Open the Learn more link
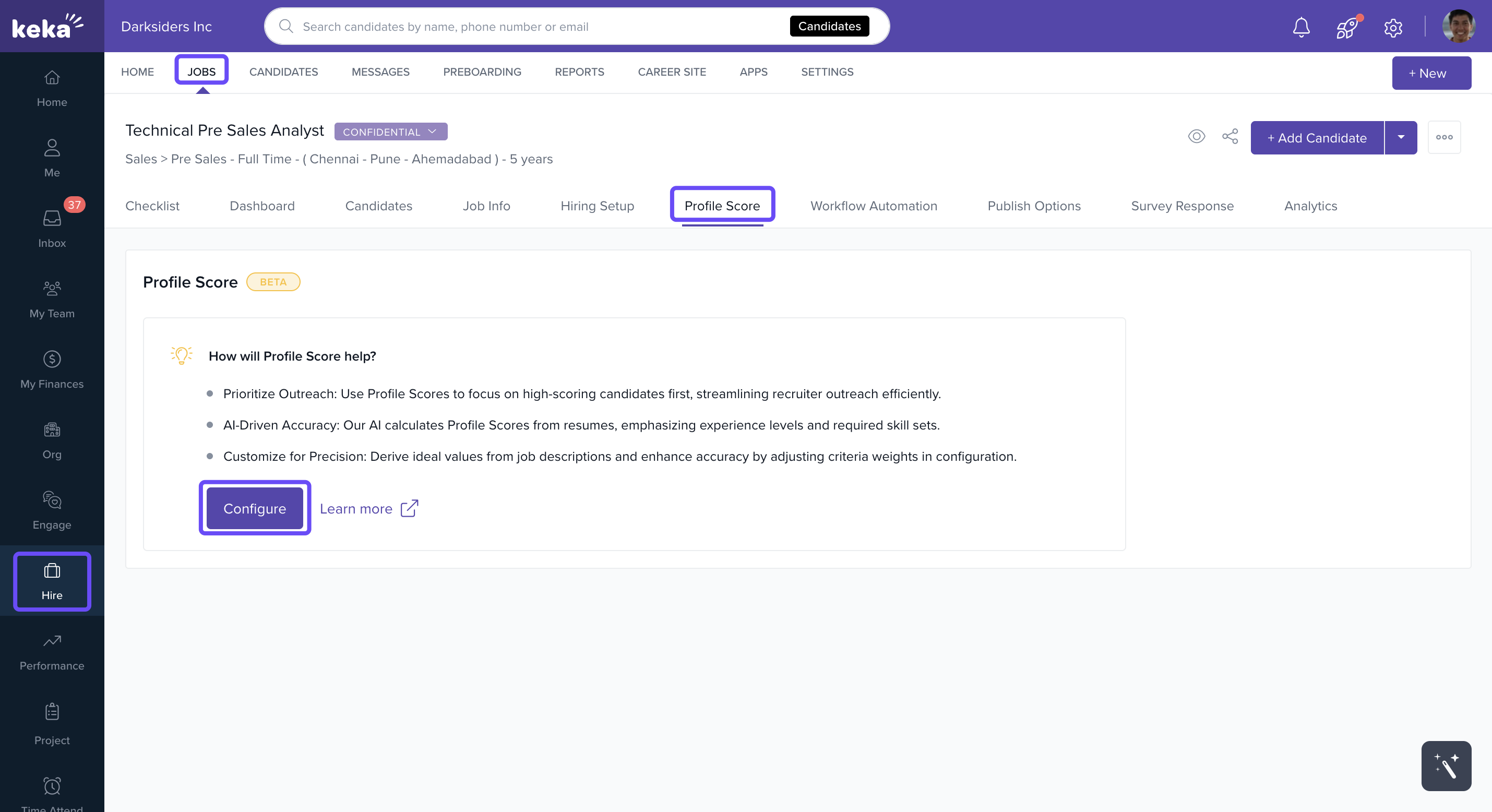Screen dimensions: 1492x812 [x=368, y=508]
